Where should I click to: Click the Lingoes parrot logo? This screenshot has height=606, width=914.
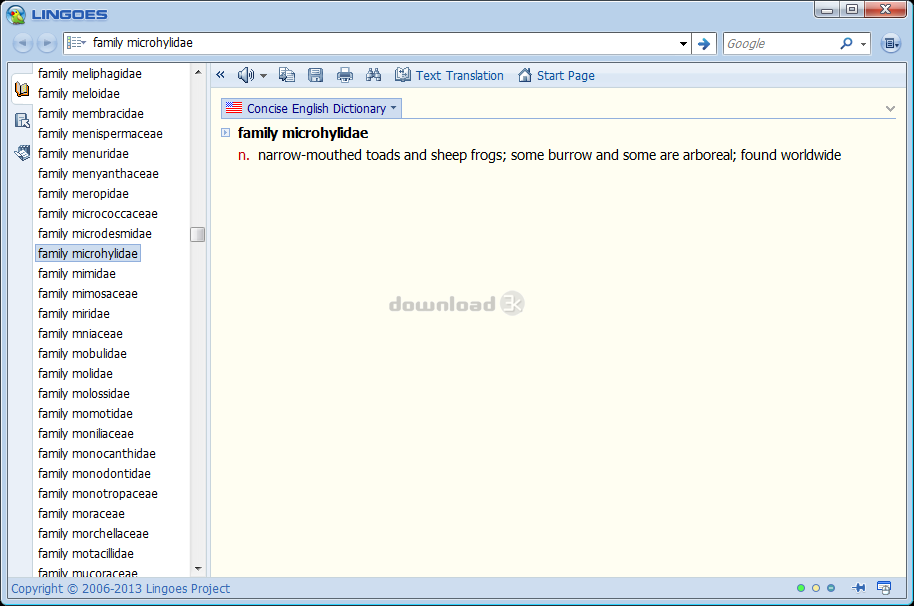tap(16, 14)
